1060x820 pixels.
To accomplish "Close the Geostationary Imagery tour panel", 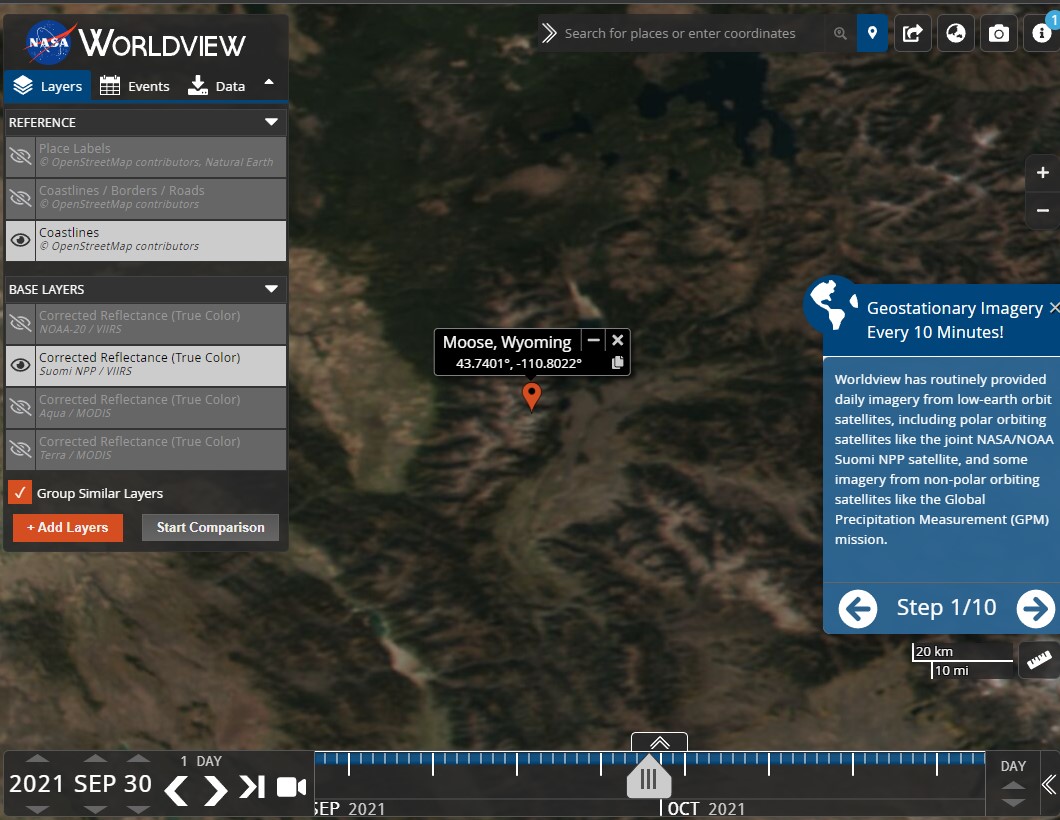I will (x=1054, y=308).
